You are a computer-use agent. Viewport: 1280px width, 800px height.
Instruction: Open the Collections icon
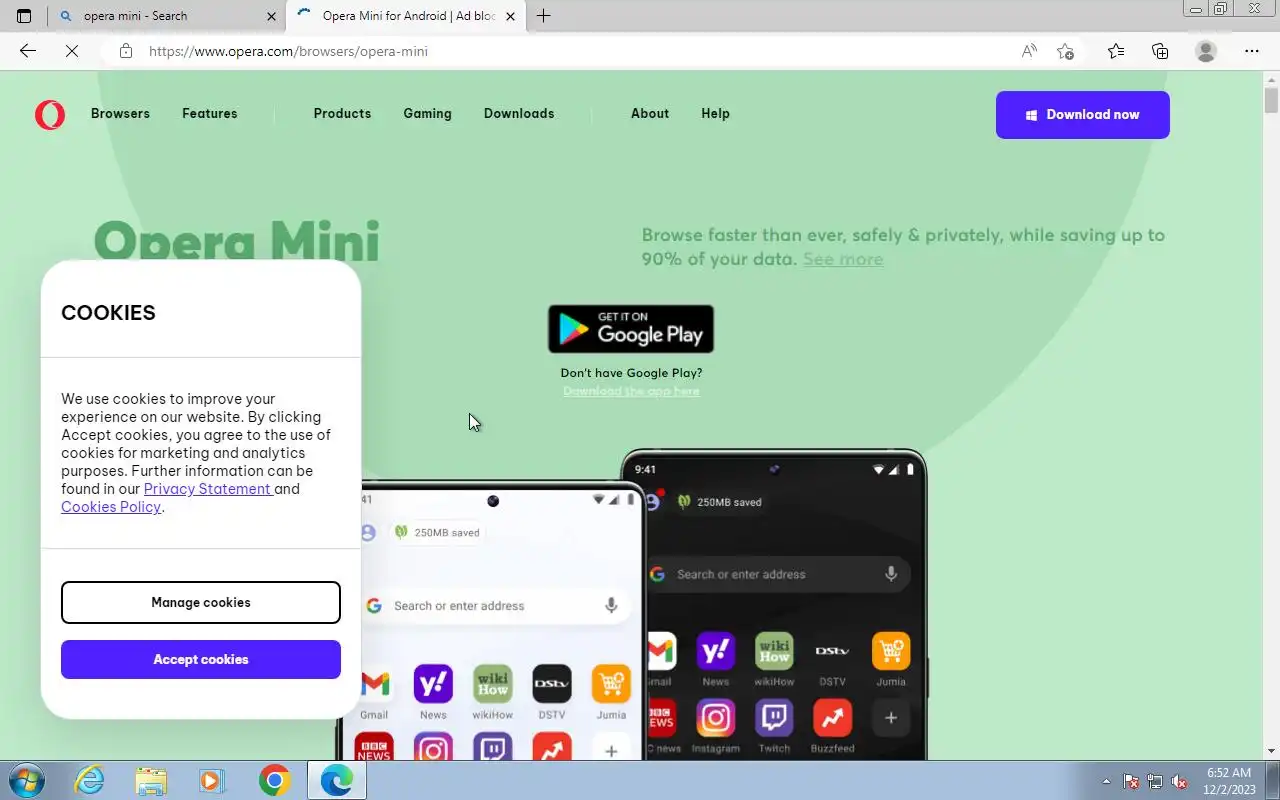tap(1160, 51)
